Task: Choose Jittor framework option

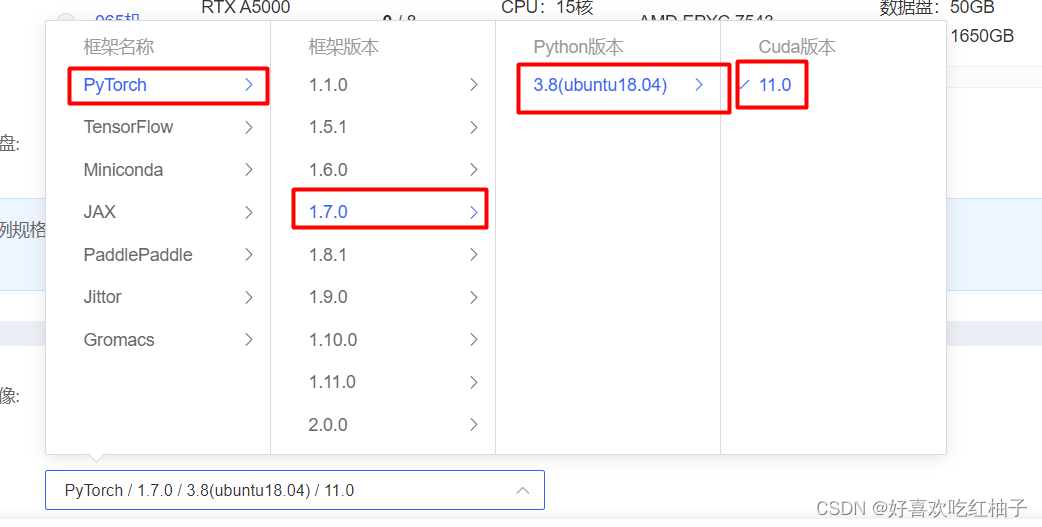Action: tap(158, 297)
